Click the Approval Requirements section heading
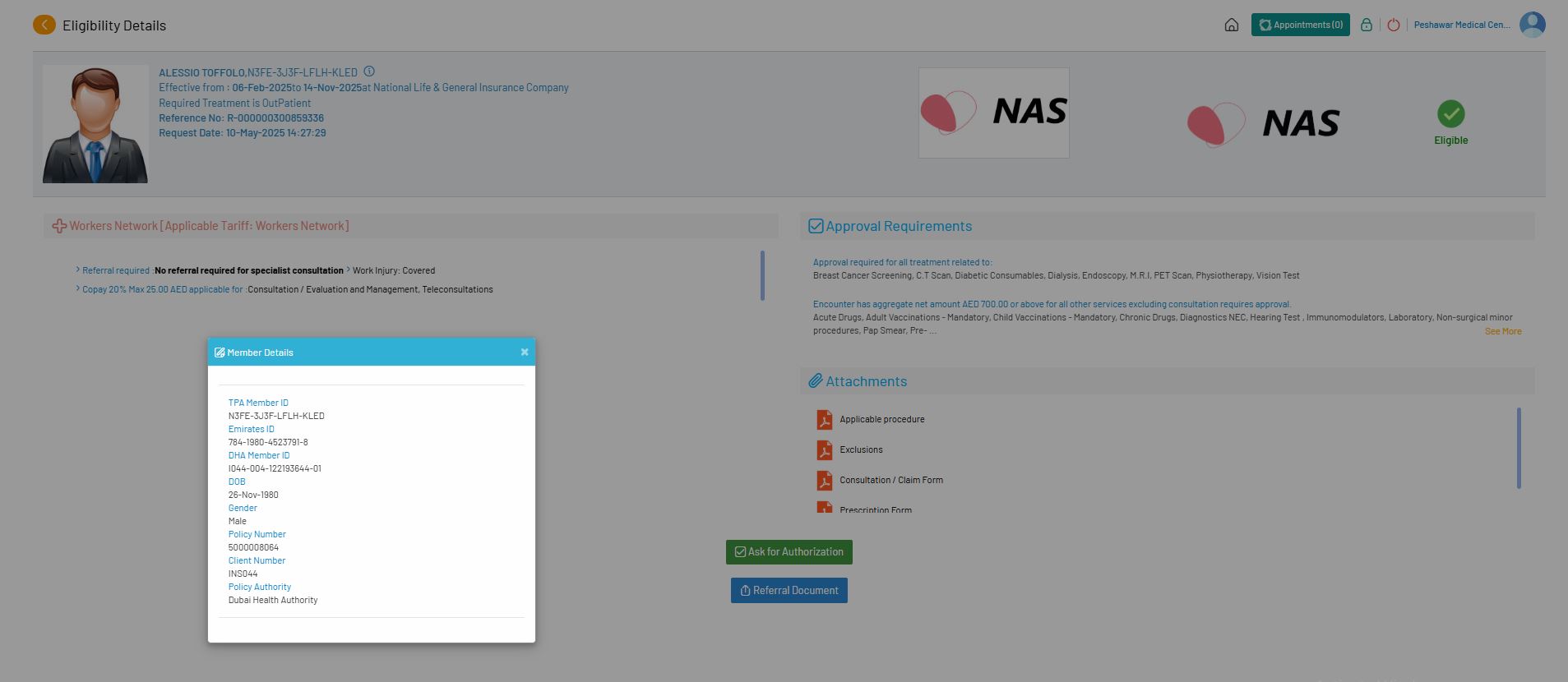1568x682 pixels. pyautogui.click(x=899, y=226)
